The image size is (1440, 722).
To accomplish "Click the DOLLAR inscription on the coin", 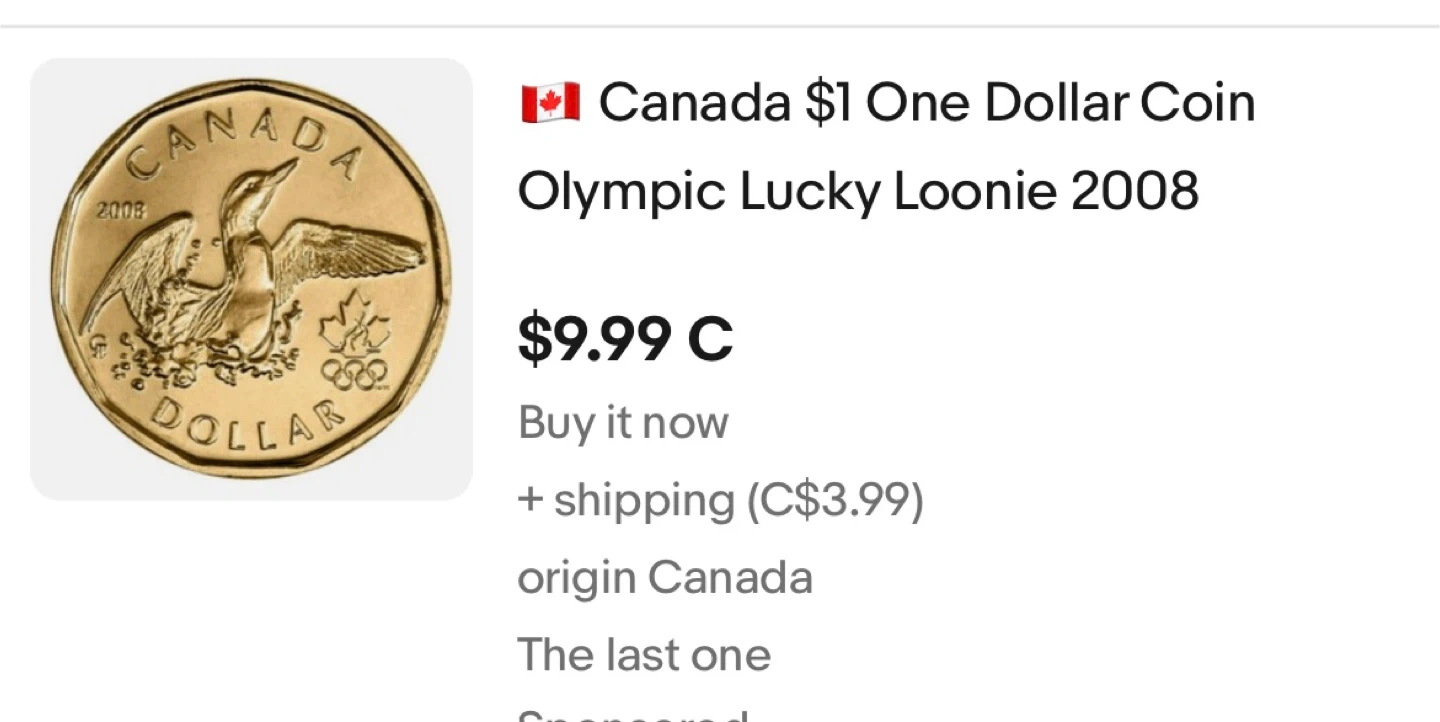I will (245, 422).
